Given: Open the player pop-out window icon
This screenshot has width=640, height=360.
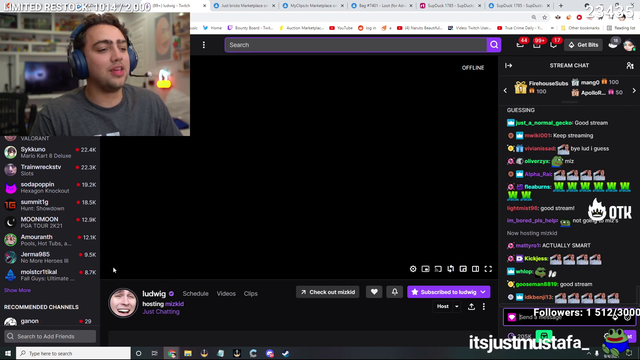Looking at the screenshot, I should 463,269.
